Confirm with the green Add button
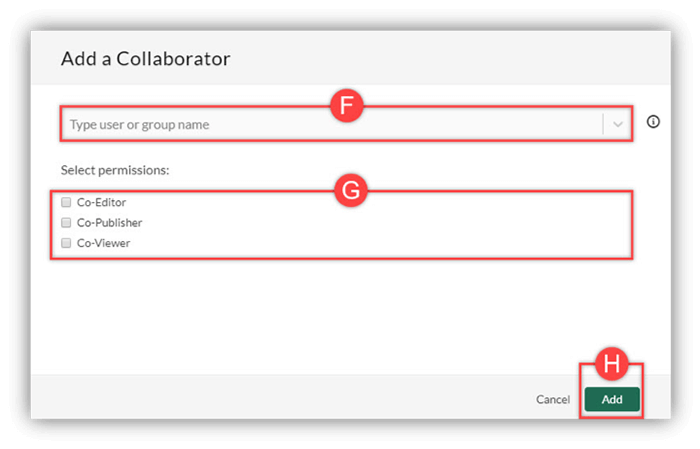 (612, 399)
